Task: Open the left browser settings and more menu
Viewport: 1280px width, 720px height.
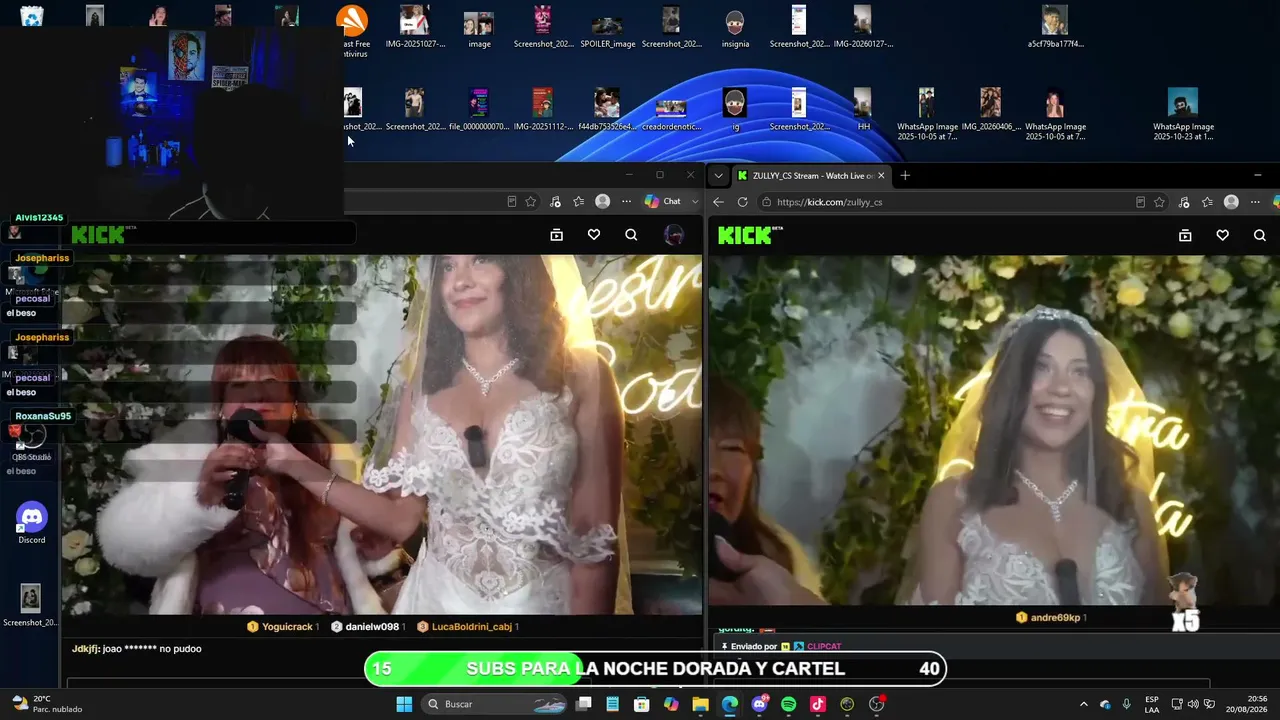Action: coord(626,202)
